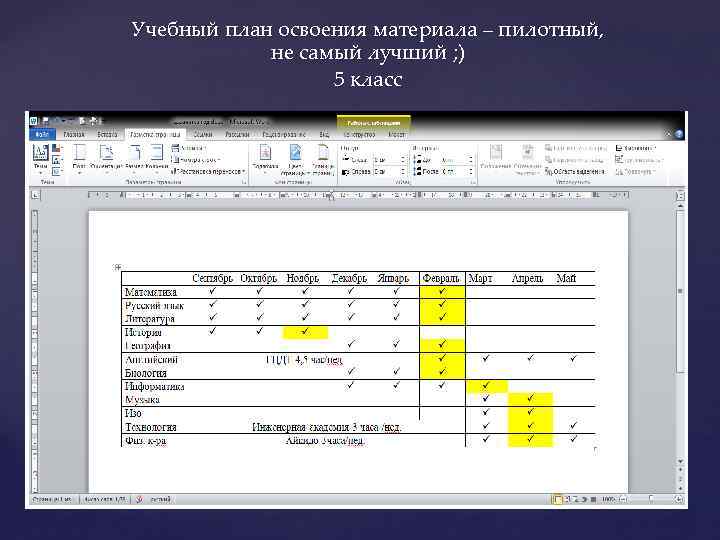Viewport: 720px width, 540px height.
Task: Open the Themes (Темы) gallery
Action: tap(40, 158)
